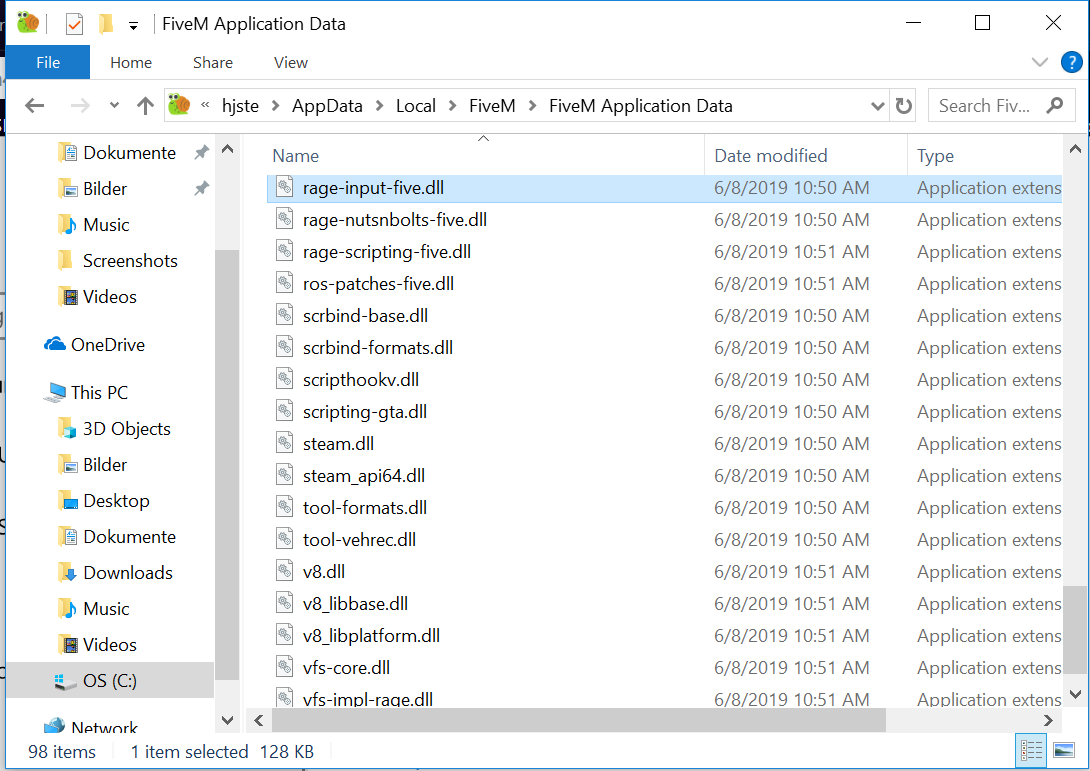1090x771 pixels.
Task: Open the Customize Quick Access Toolbar dropdown
Action: pos(133,26)
